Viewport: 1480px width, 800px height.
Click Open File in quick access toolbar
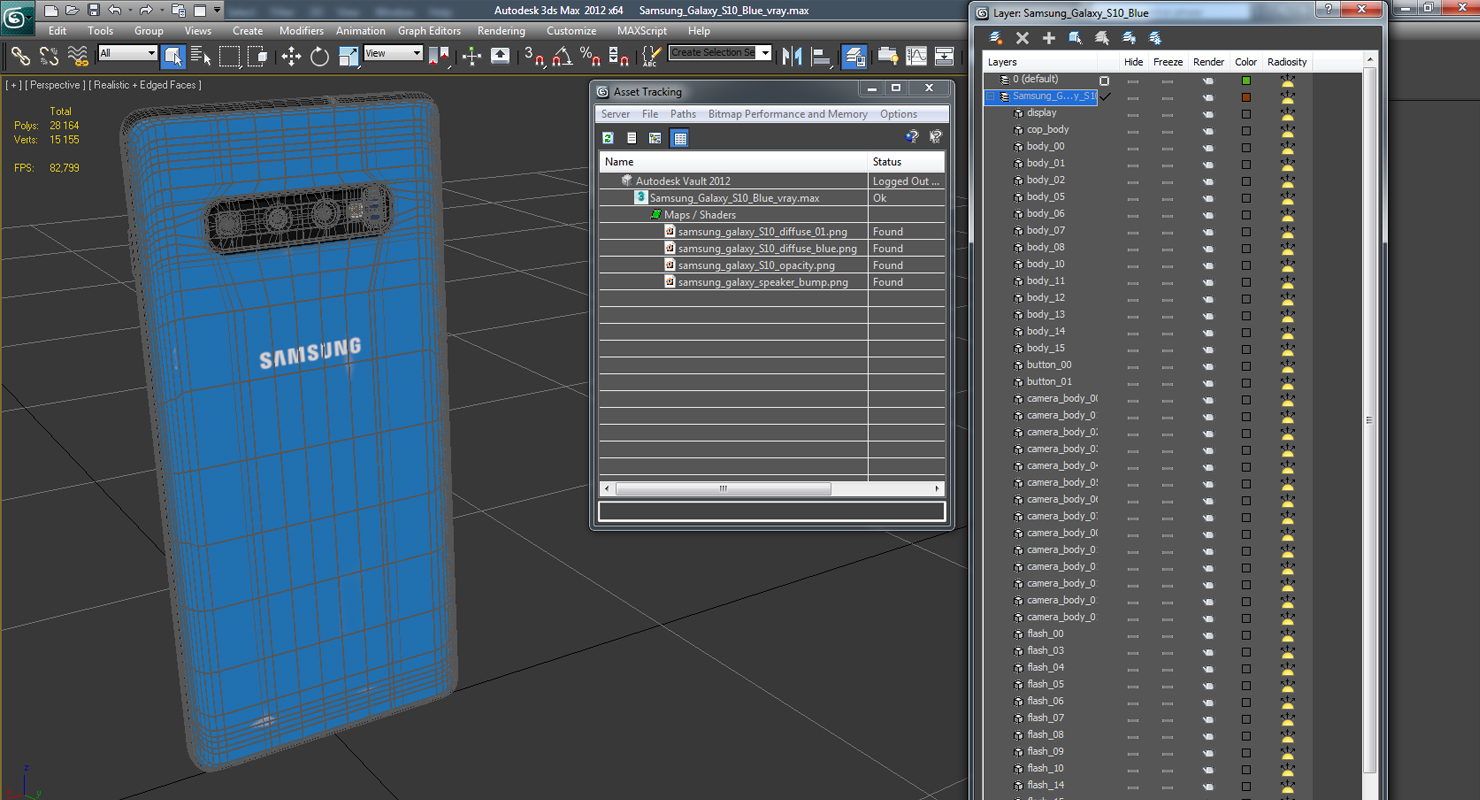click(72, 10)
